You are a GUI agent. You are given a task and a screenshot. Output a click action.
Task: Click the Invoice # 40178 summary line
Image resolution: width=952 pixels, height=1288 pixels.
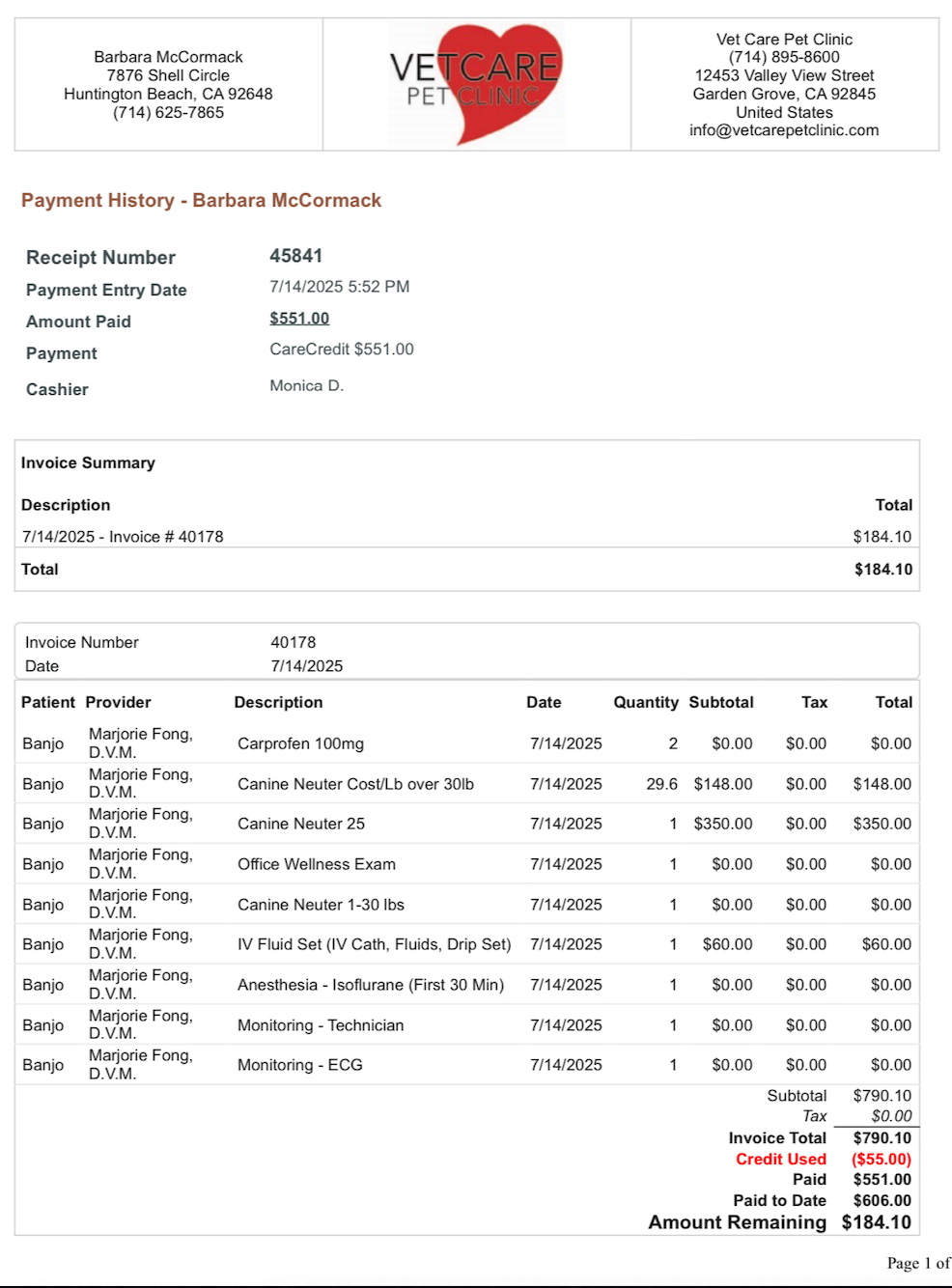click(x=123, y=537)
